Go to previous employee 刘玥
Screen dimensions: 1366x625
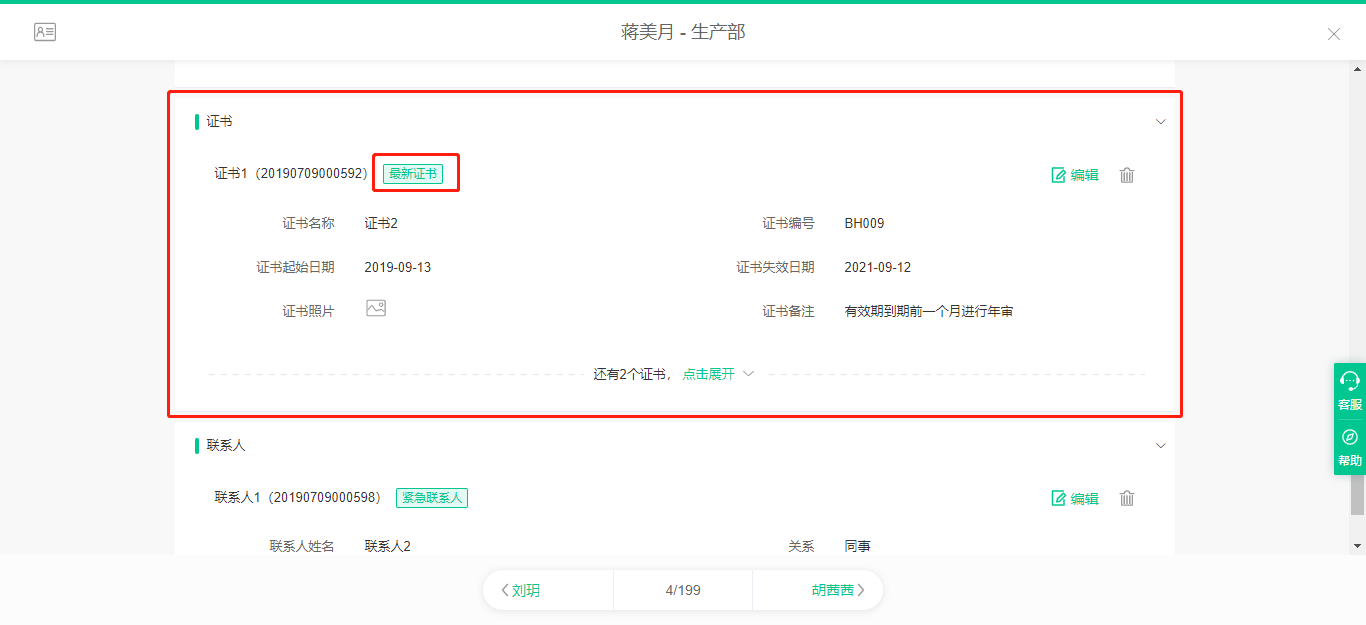521,590
